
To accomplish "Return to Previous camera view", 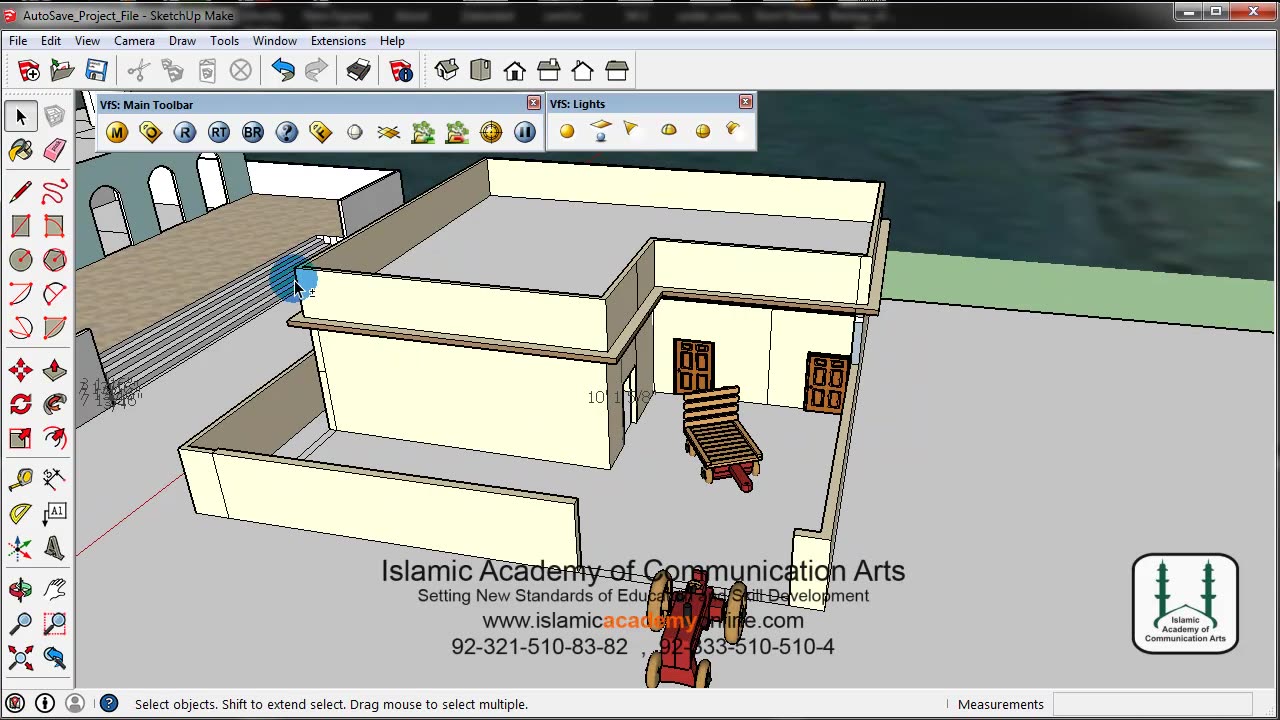I will (55, 658).
